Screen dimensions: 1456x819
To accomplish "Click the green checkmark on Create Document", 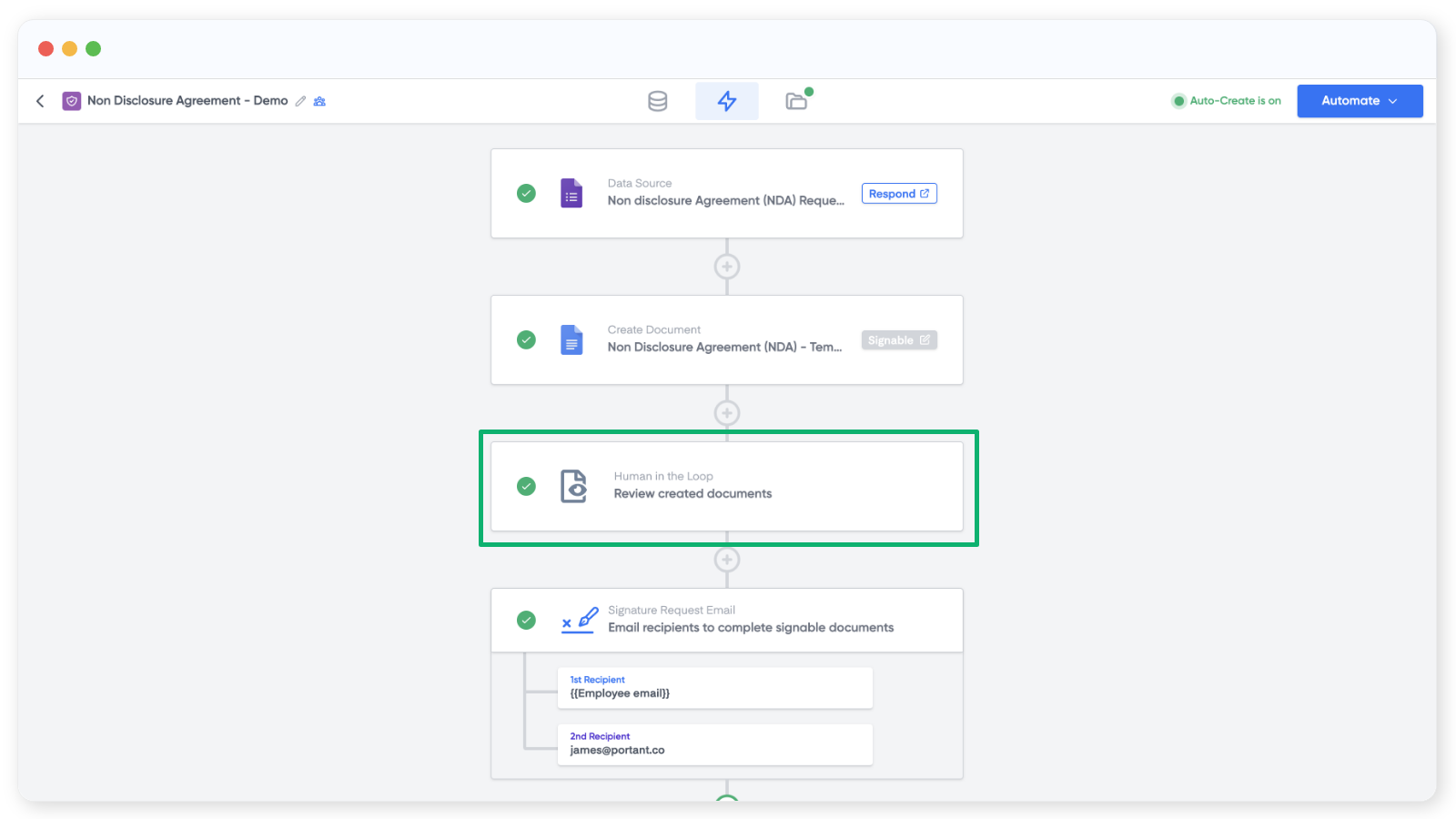I will tap(526, 339).
